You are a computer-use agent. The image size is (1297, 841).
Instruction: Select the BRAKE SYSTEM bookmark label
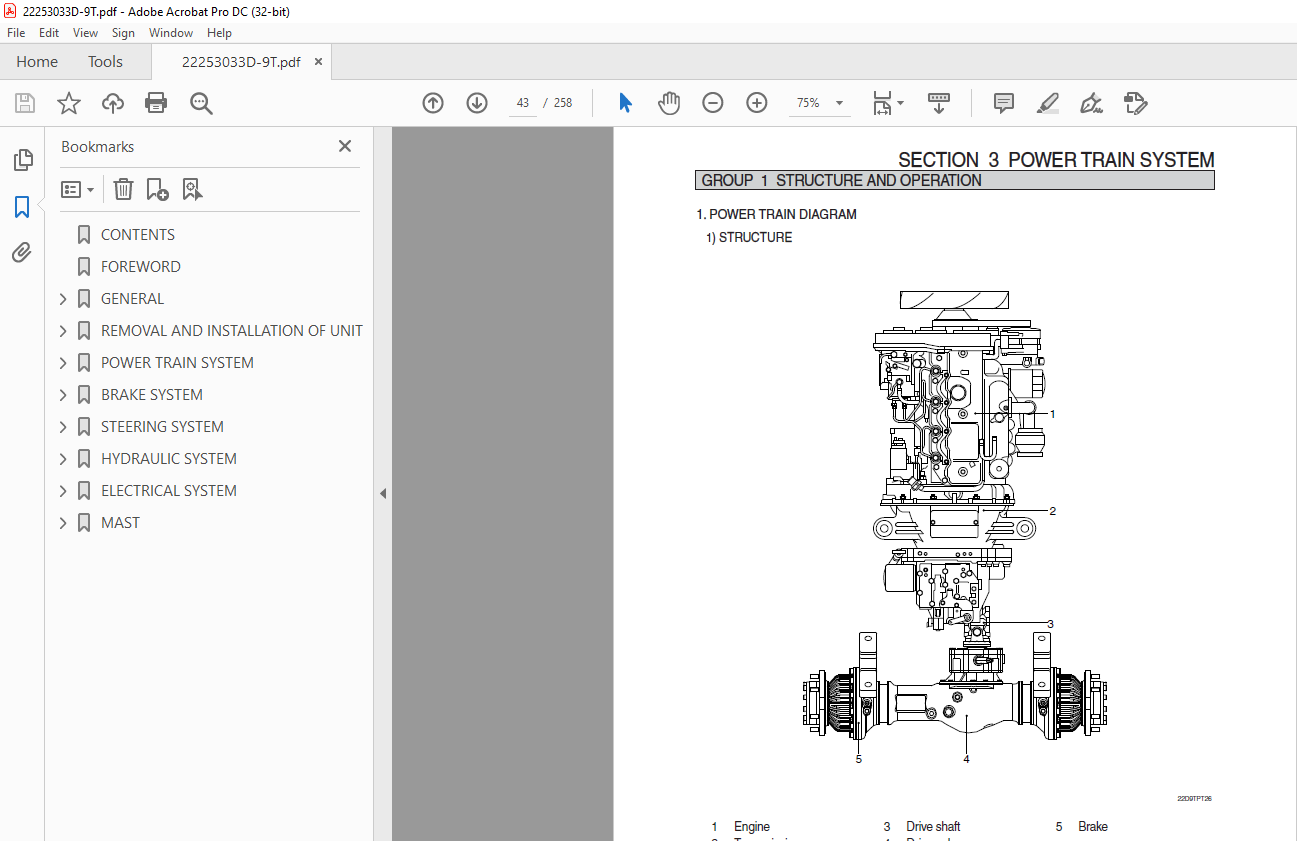[152, 395]
